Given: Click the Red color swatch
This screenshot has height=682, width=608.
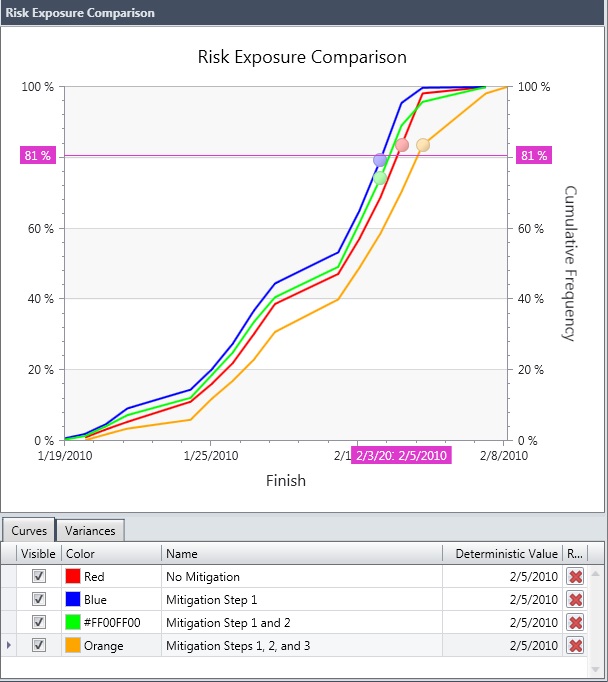Looking at the screenshot, I should (72, 577).
